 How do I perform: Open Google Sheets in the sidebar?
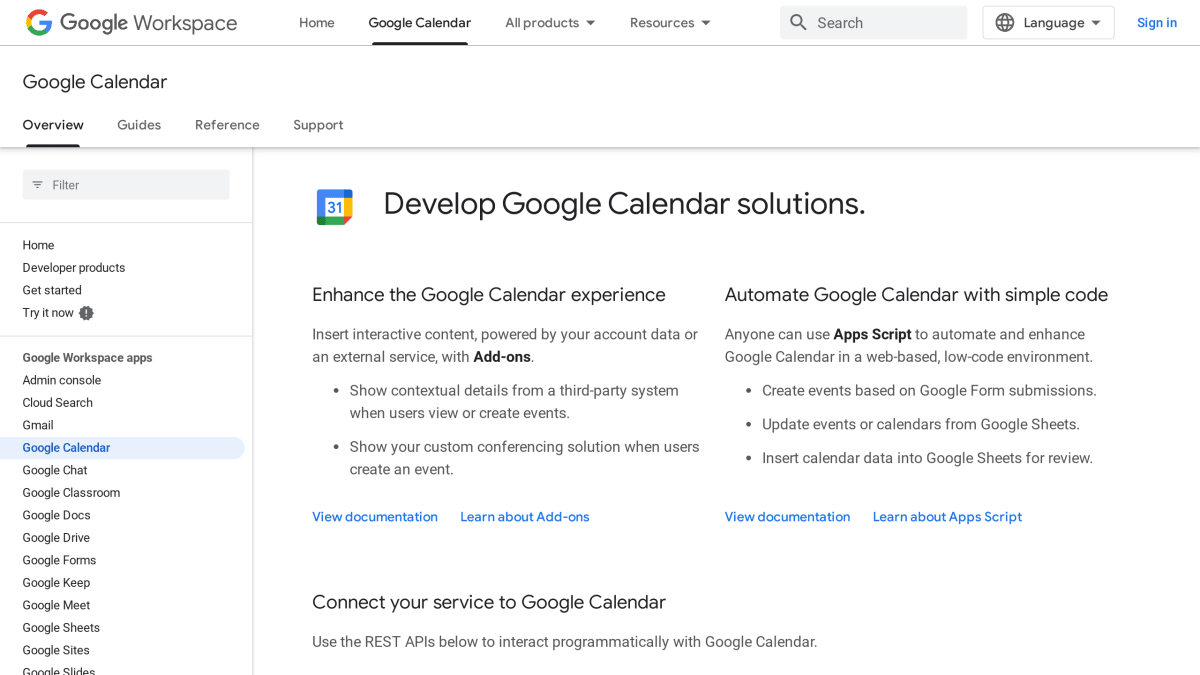tap(62, 628)
